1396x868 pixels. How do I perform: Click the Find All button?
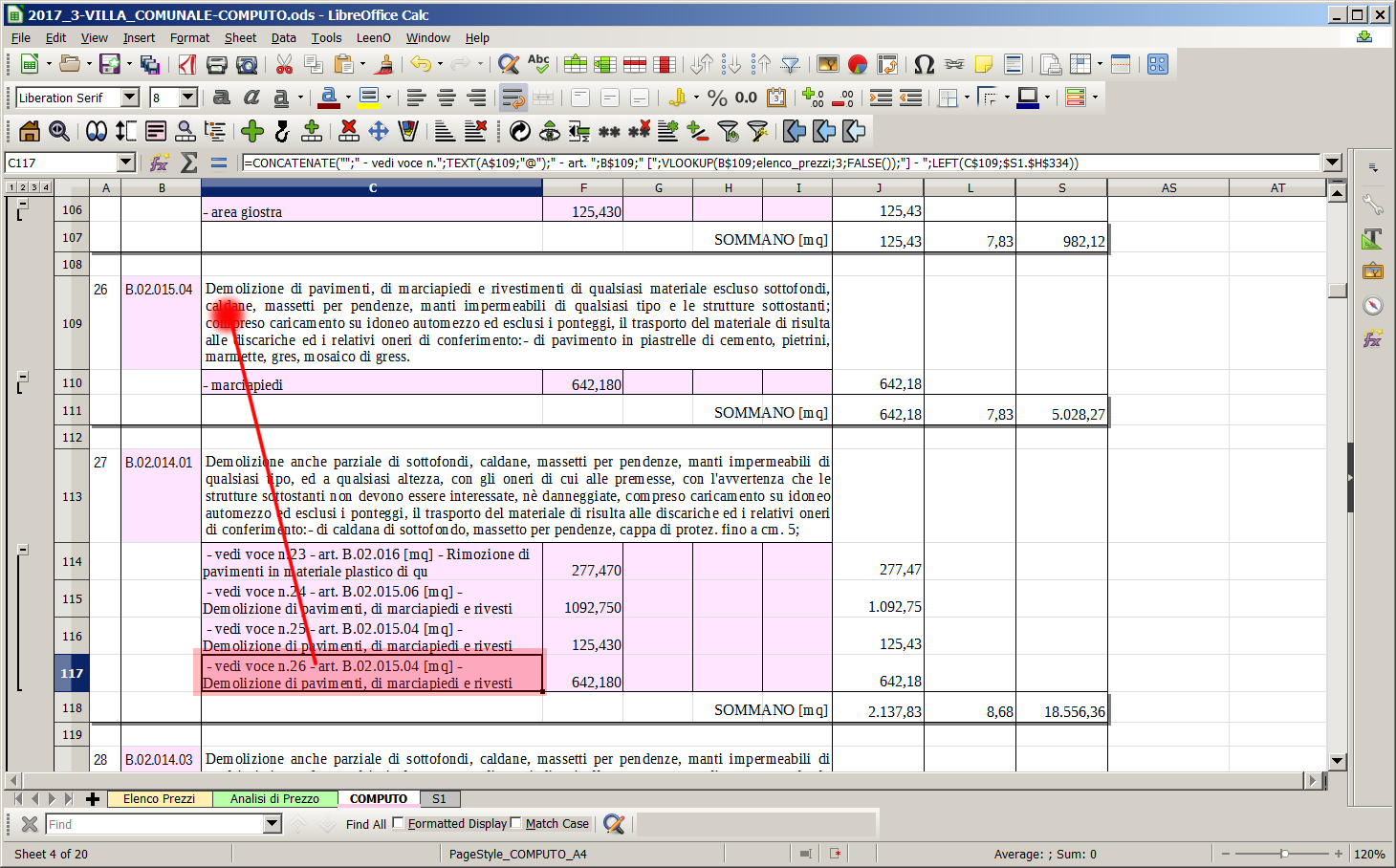[x=366, y=824]
